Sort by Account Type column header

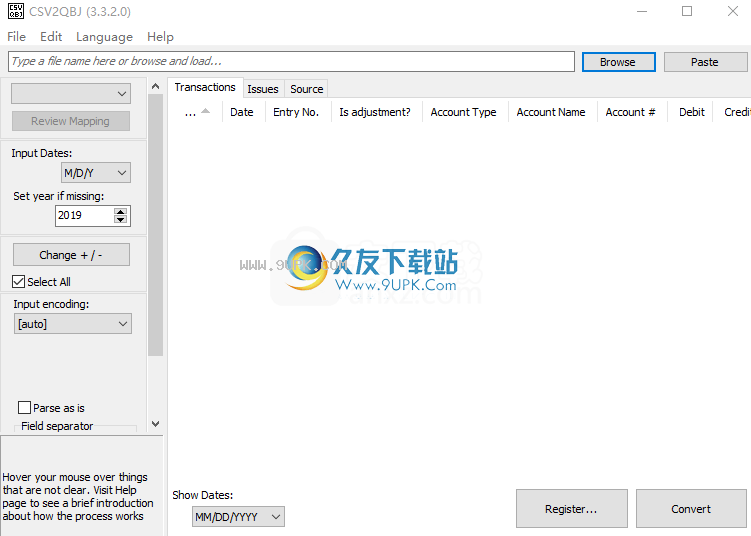coord(464,112)
